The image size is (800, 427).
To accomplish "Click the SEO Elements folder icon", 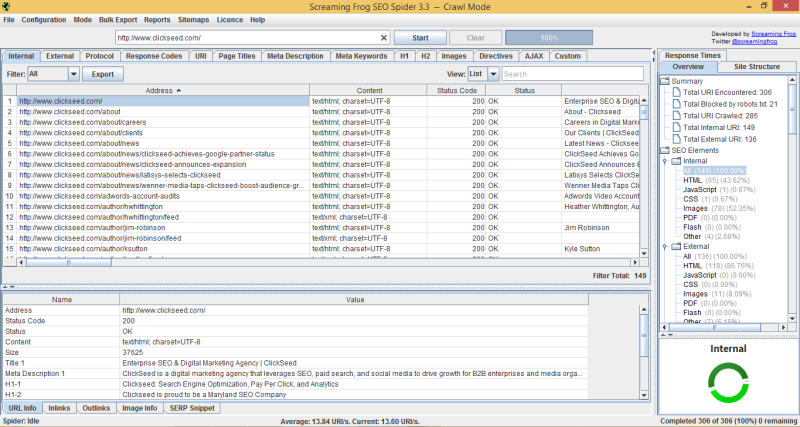I will [665, 150].
